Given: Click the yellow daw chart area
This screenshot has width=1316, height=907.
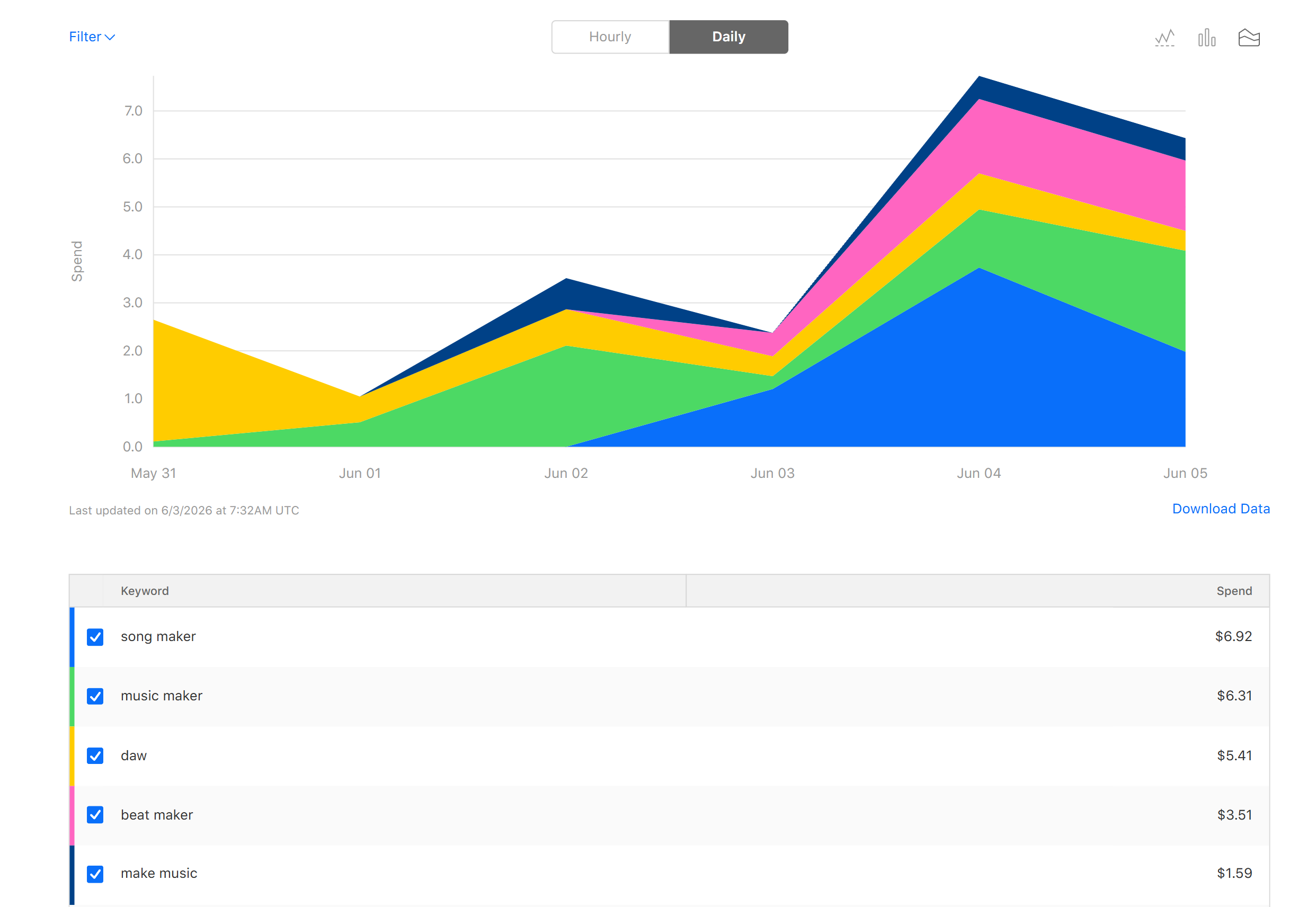Looking at the screenshot, I should pos(227,392).
